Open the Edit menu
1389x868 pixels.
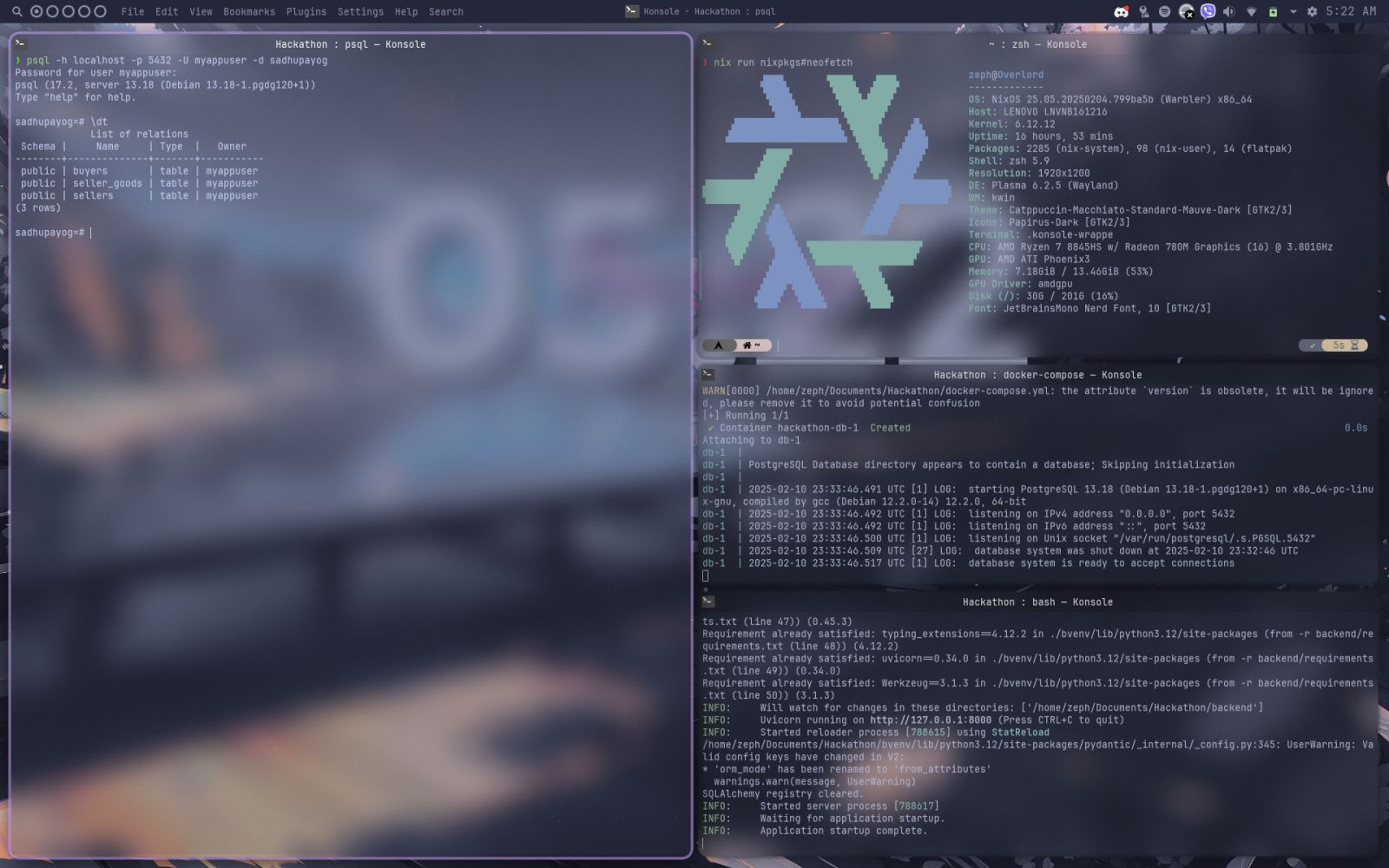click(x=167, y=12)
